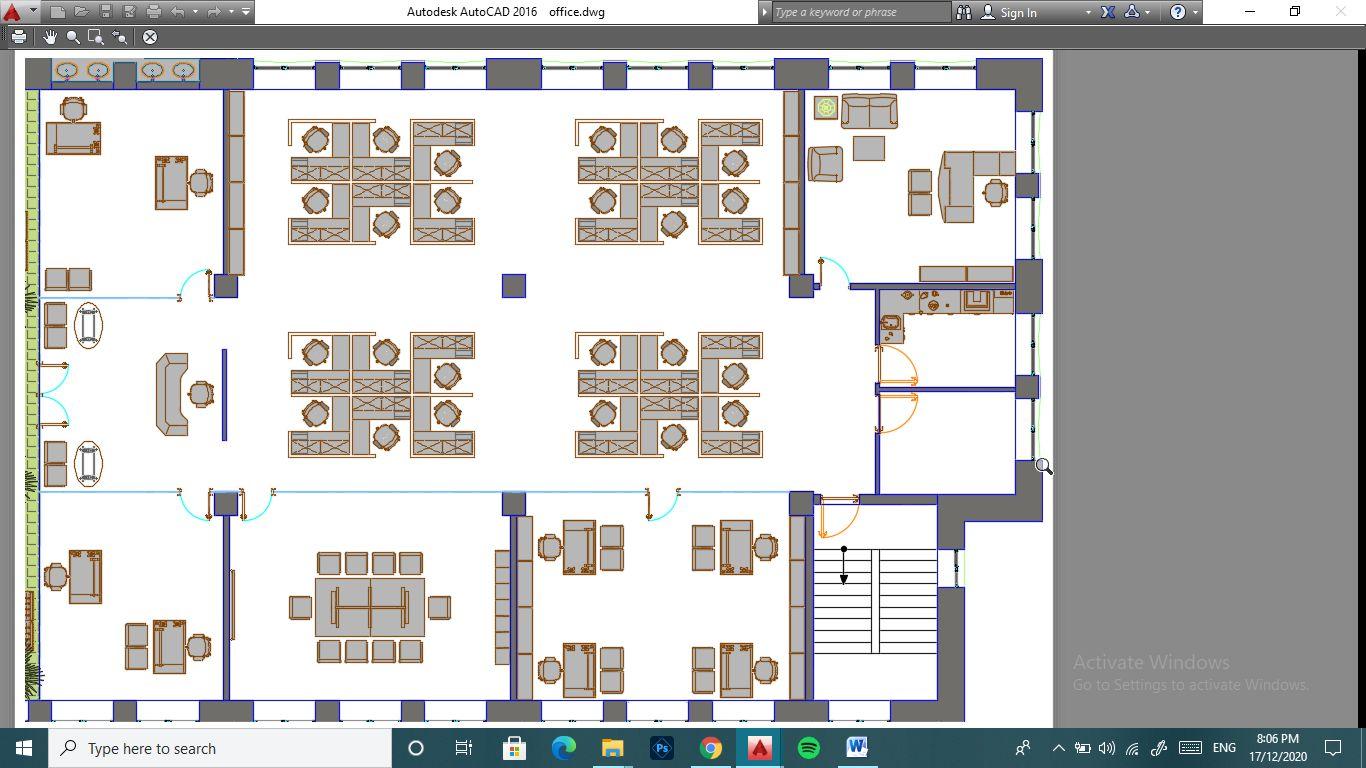The height and width of the screenshot is (768, 1366).
Task: Click the Plot icon in the preview toolbar
Action: [19, 37]
